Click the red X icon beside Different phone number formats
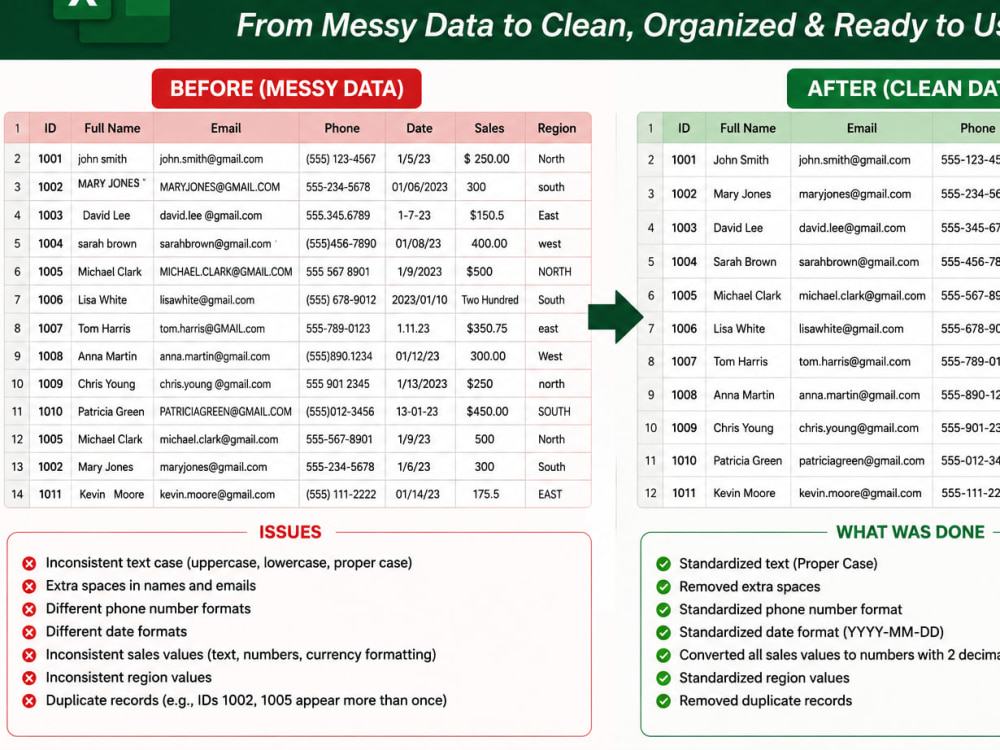The image size is (1000, 750). 29,609
